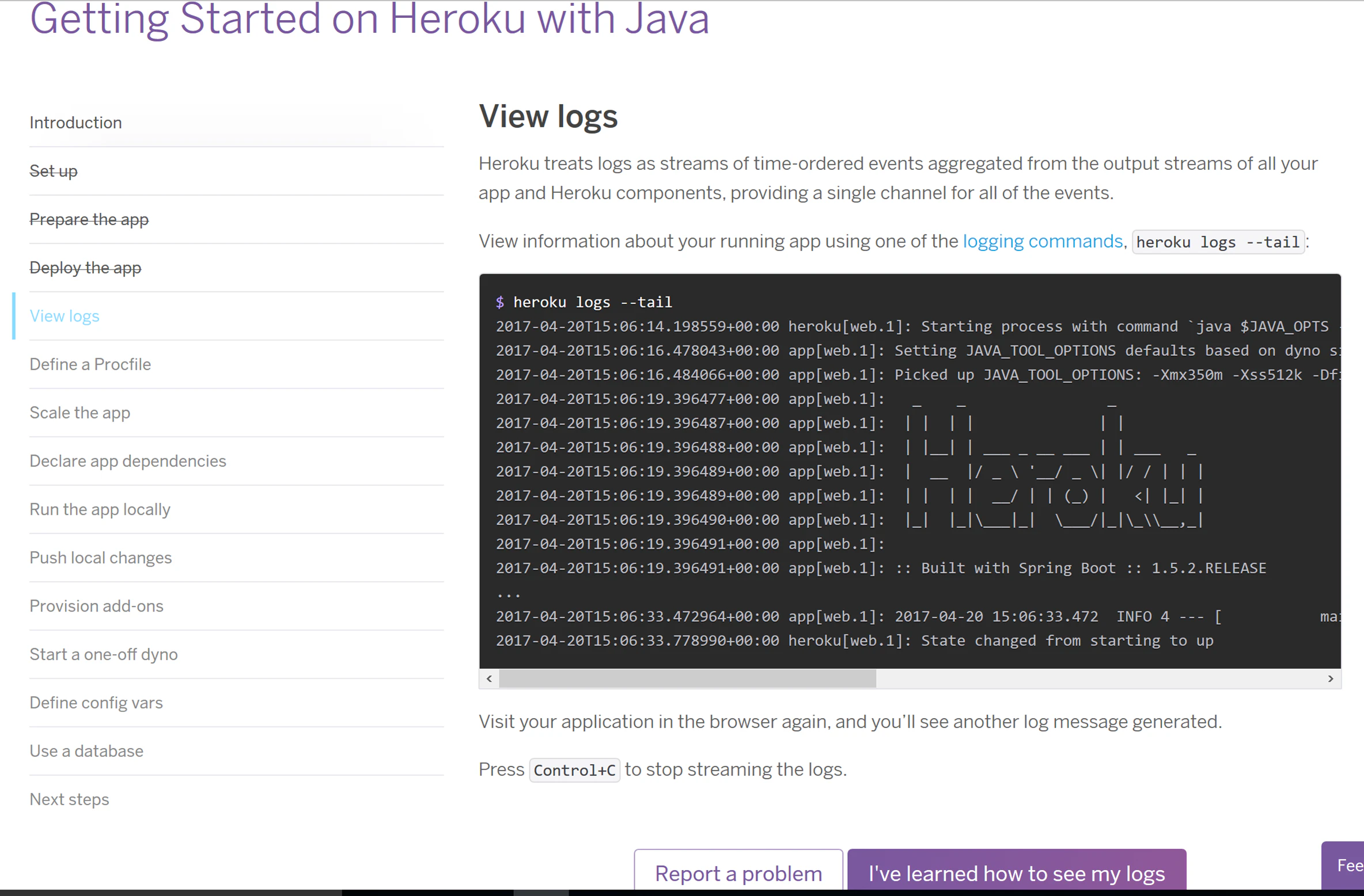This screenshot has height=896, width=1364.
Task: Go to Provision add-ons step
Action: 97,606
